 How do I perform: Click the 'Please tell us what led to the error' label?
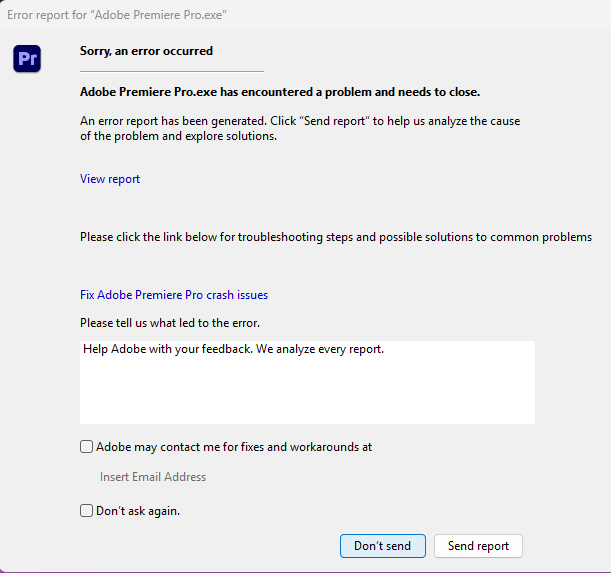pyautogui.click(x=170, y=323)
